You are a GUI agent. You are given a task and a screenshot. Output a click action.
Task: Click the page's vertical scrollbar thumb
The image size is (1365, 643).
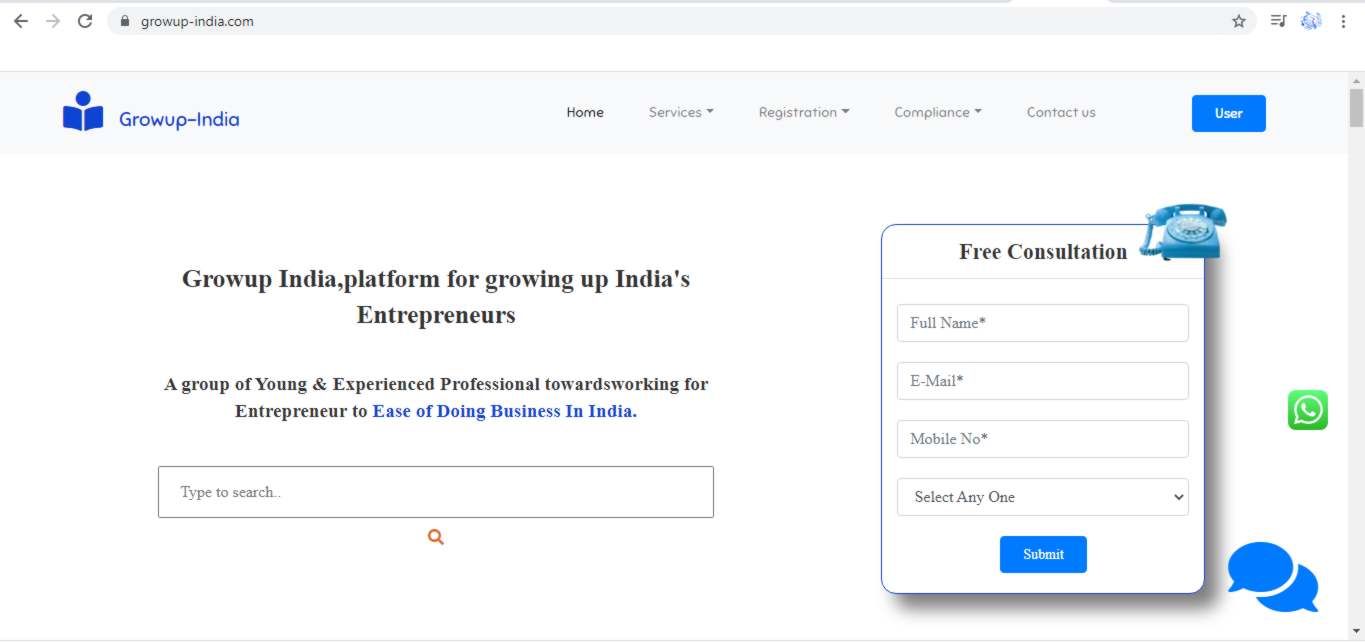[x=1356, y=108]
